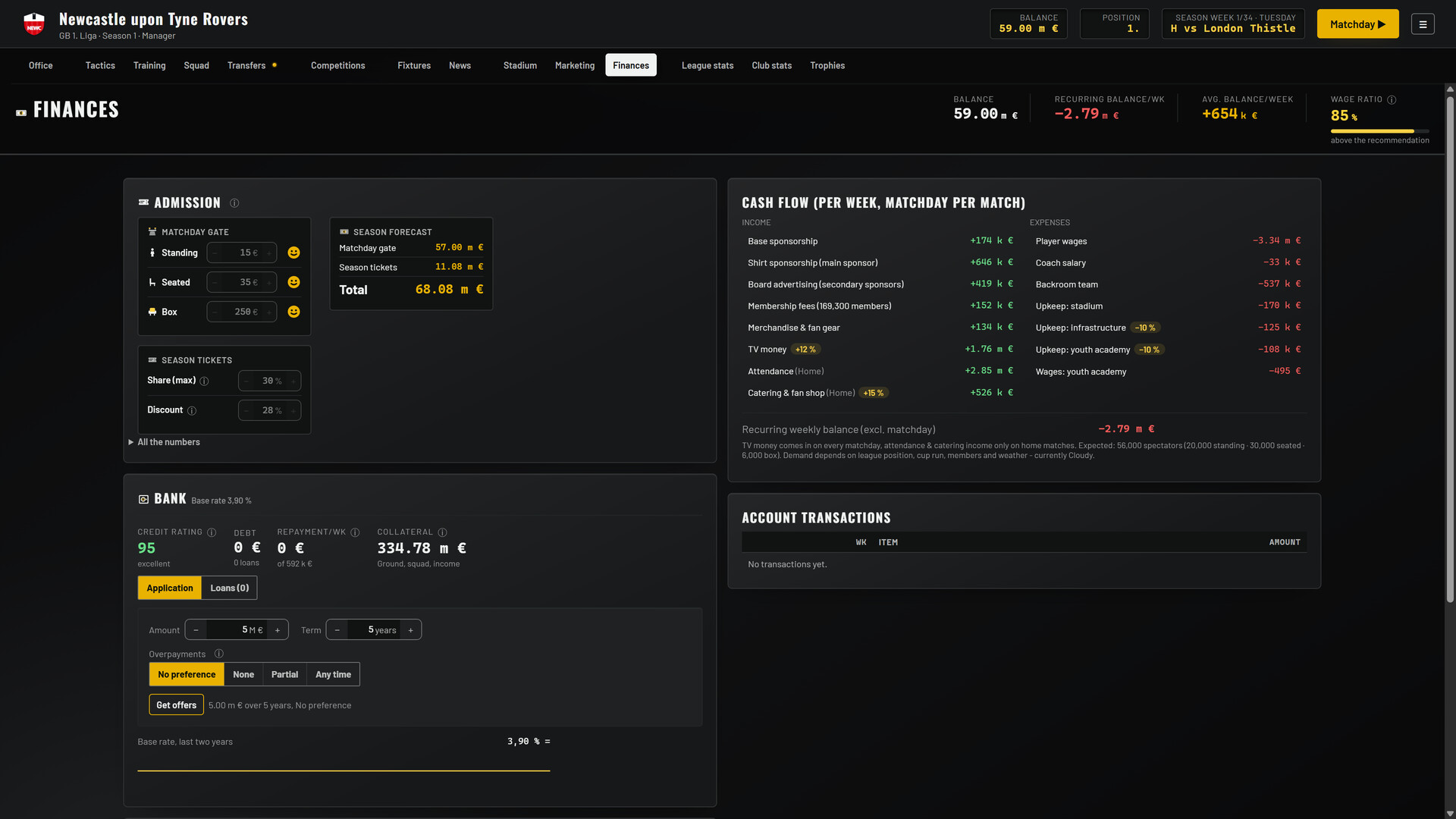This screenshot has width=1456, height=819.
Task: Open the Trophies tab
Action: pos(827,65)
